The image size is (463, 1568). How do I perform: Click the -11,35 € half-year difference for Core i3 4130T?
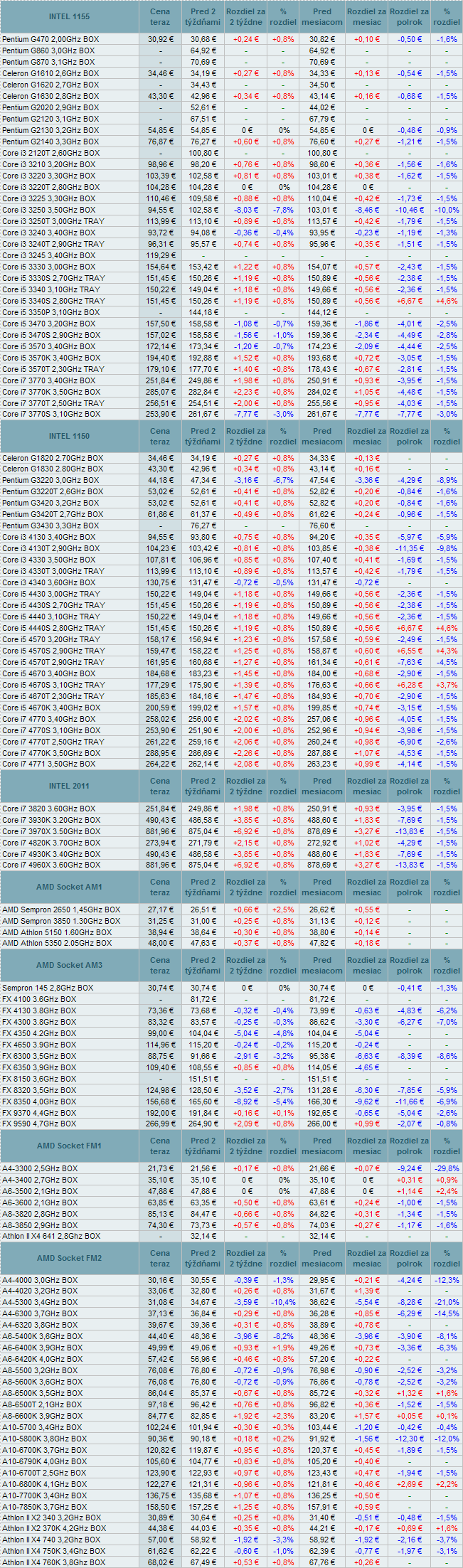410,550
